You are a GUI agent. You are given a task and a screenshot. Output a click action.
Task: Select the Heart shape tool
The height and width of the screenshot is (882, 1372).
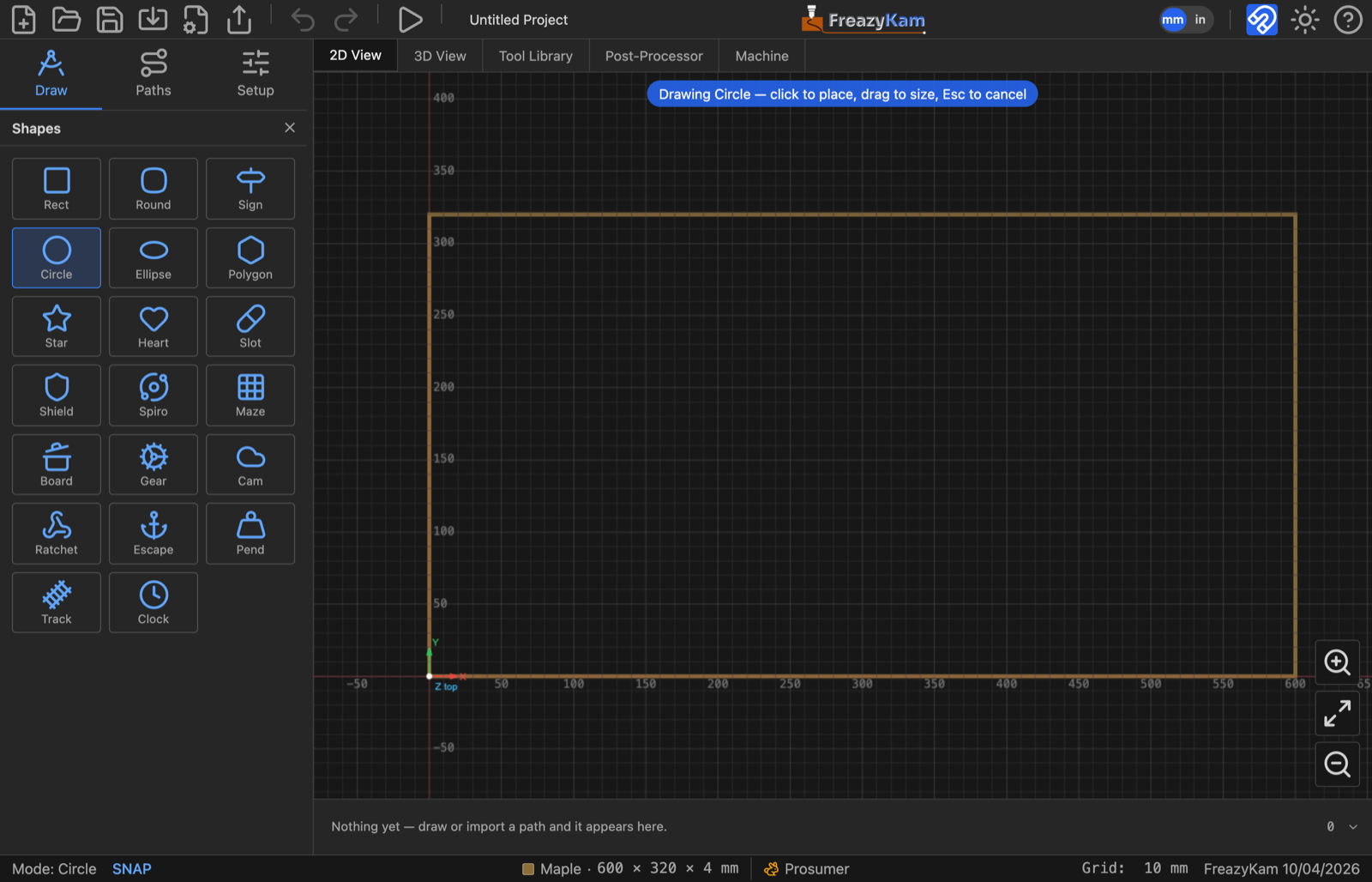pyautogui.click(x=153, y=327)
